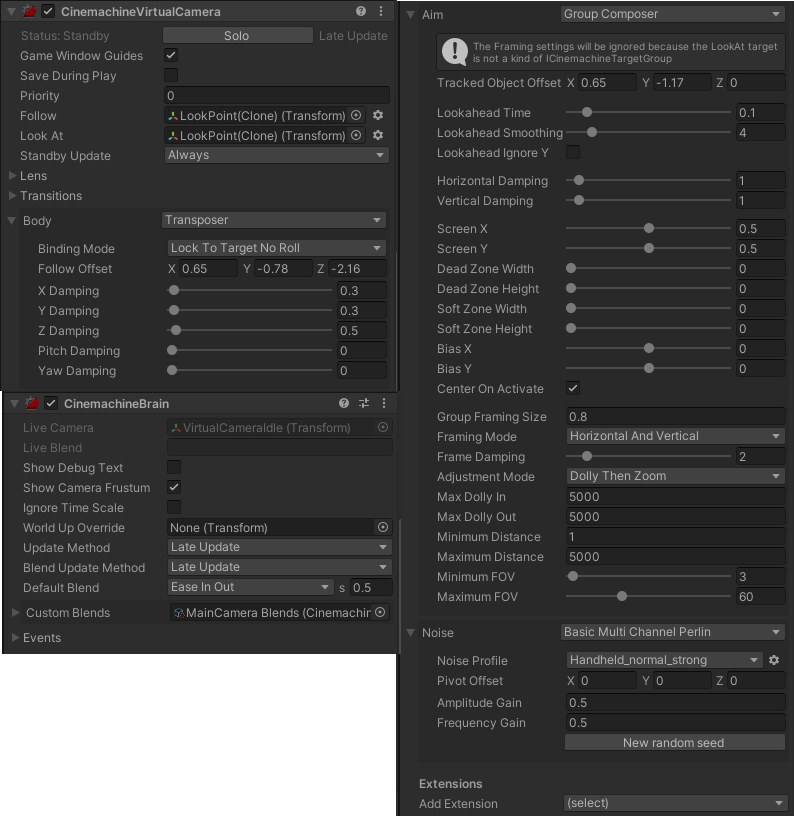Collapse the Aim section arrow
Image resolution: width=794 pixels, height=816 pixels.
pos(411,15)
